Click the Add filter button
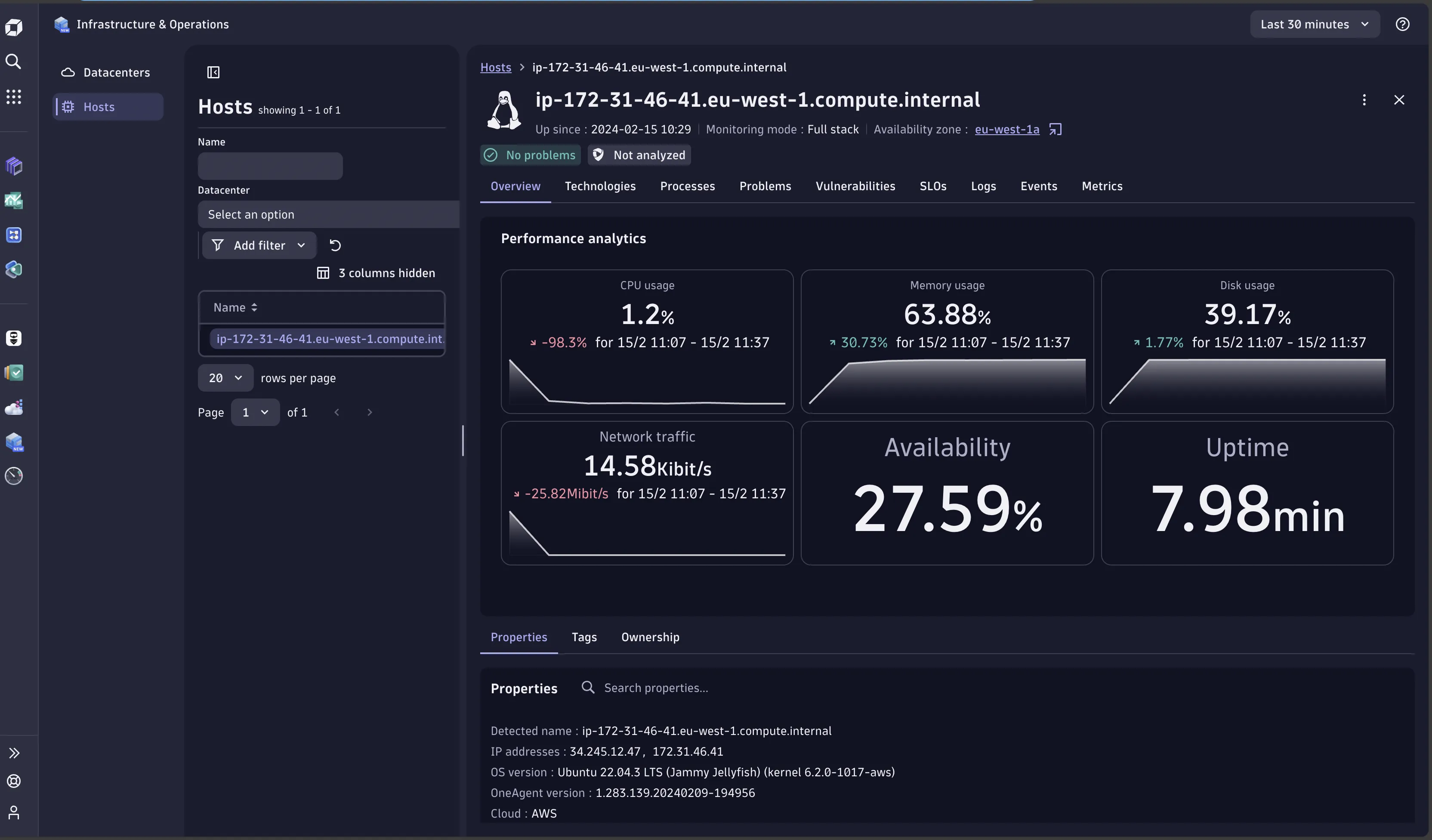The height and width of the screenshot is (840, 1432). 259,245
